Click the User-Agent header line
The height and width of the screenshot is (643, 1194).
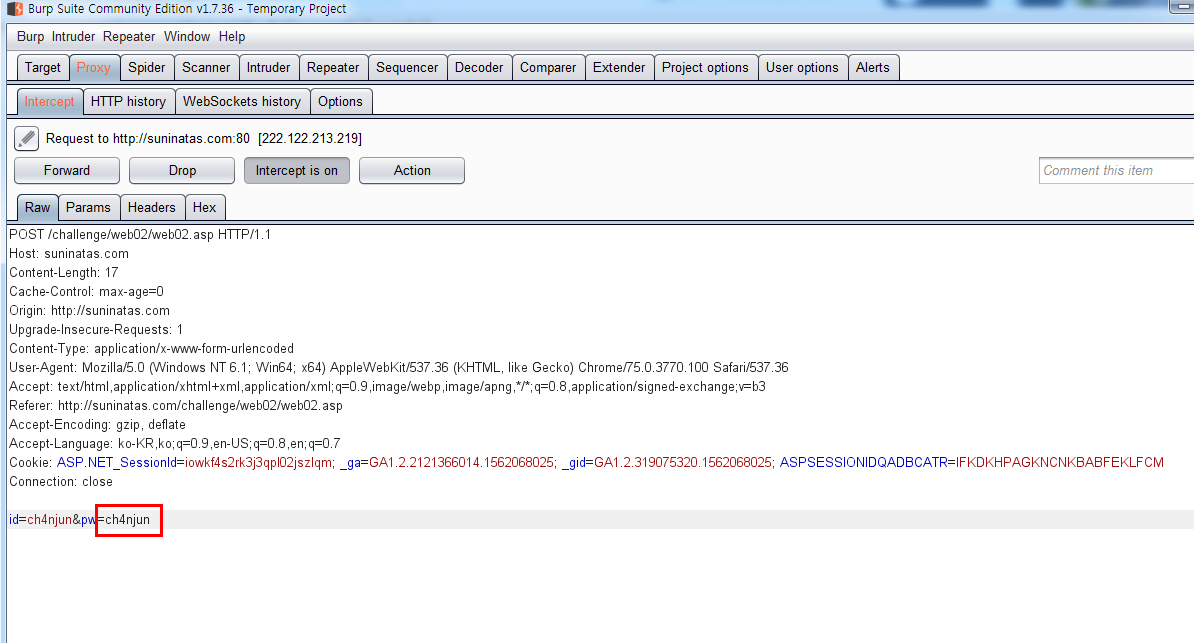point(399,368)
